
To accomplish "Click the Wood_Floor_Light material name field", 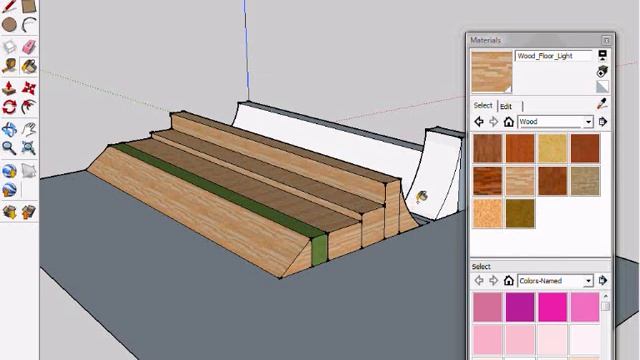I will click(x=553, y=56).
